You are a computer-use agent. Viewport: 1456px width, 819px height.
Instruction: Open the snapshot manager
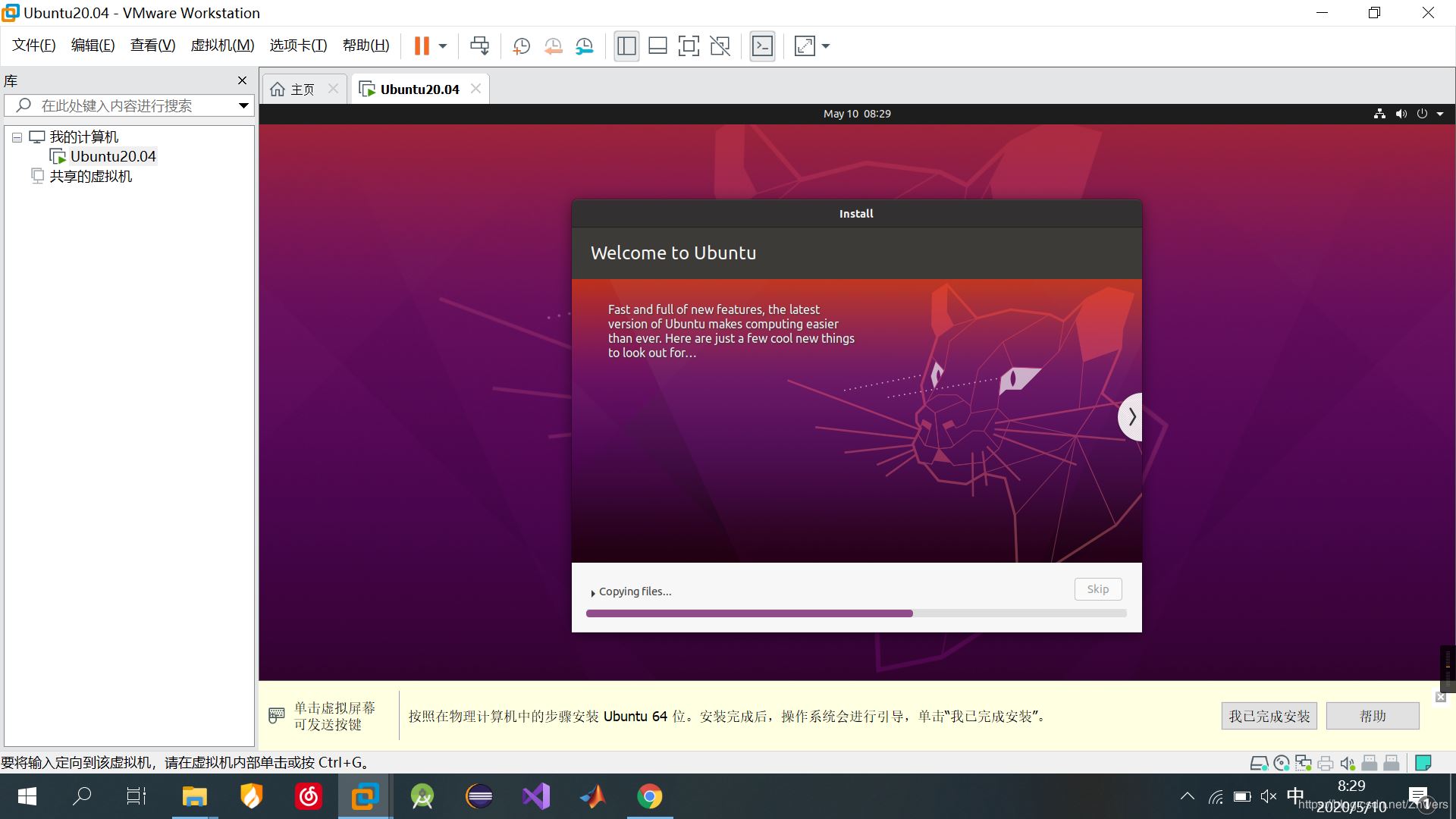click(584, 46)
